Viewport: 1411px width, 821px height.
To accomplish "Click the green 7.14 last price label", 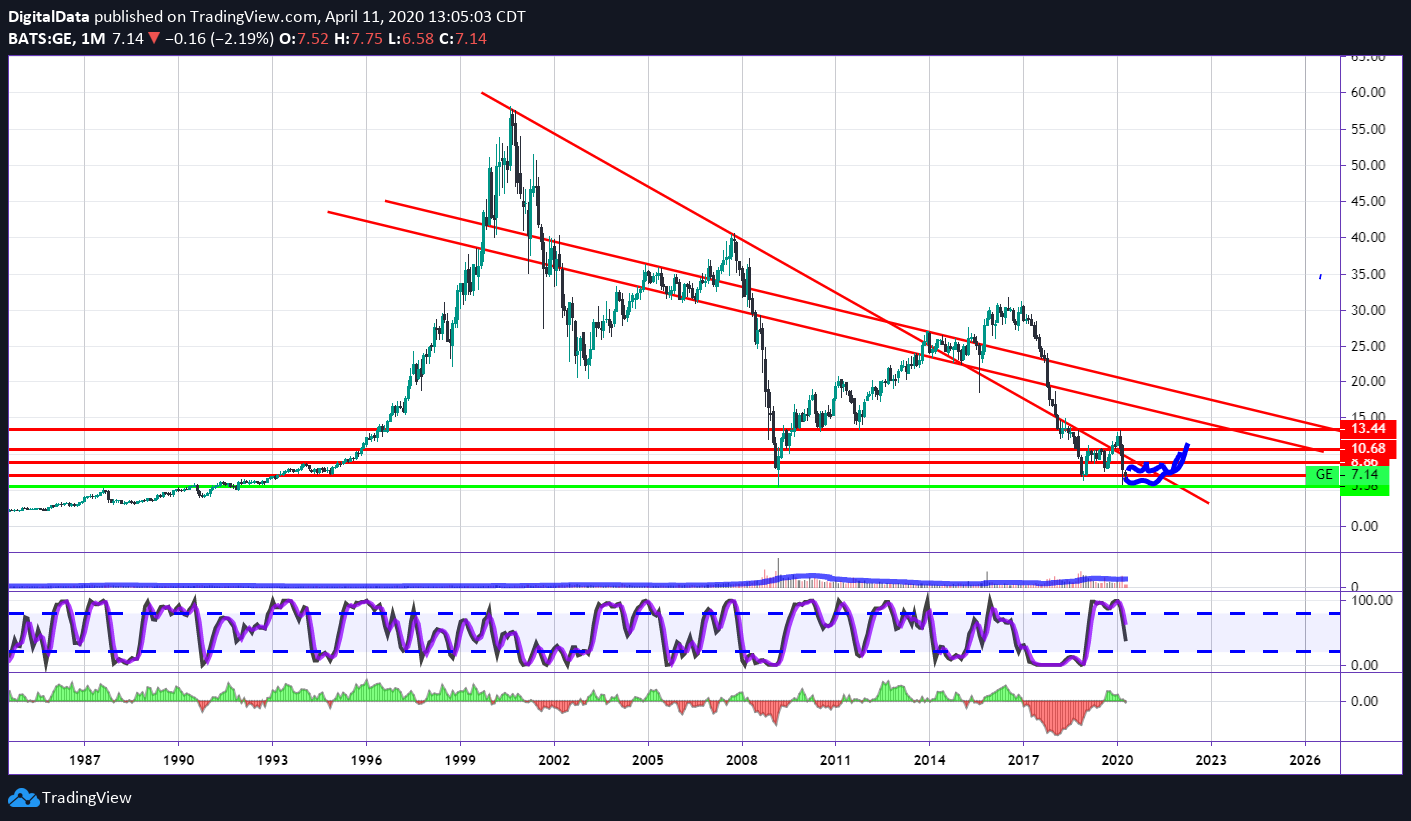I will 1367,475.
